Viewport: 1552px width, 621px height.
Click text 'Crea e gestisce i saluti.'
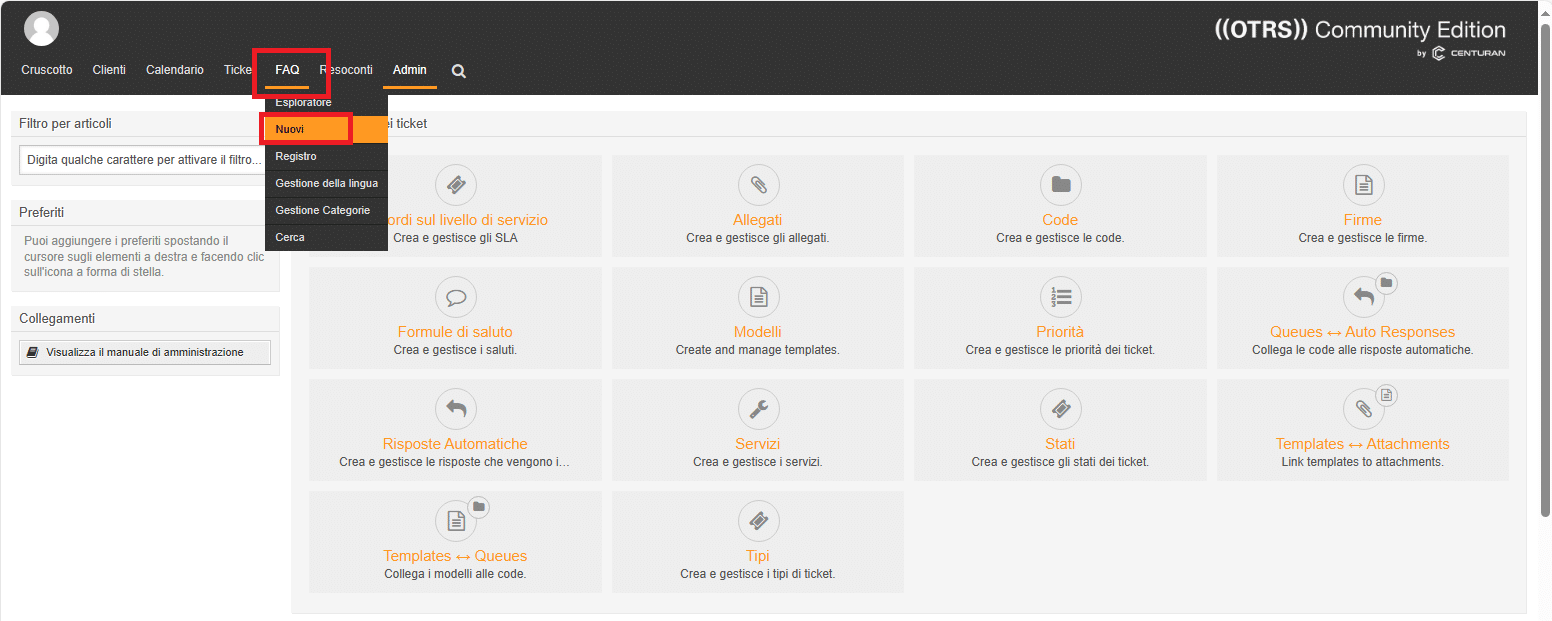[455, 350]
